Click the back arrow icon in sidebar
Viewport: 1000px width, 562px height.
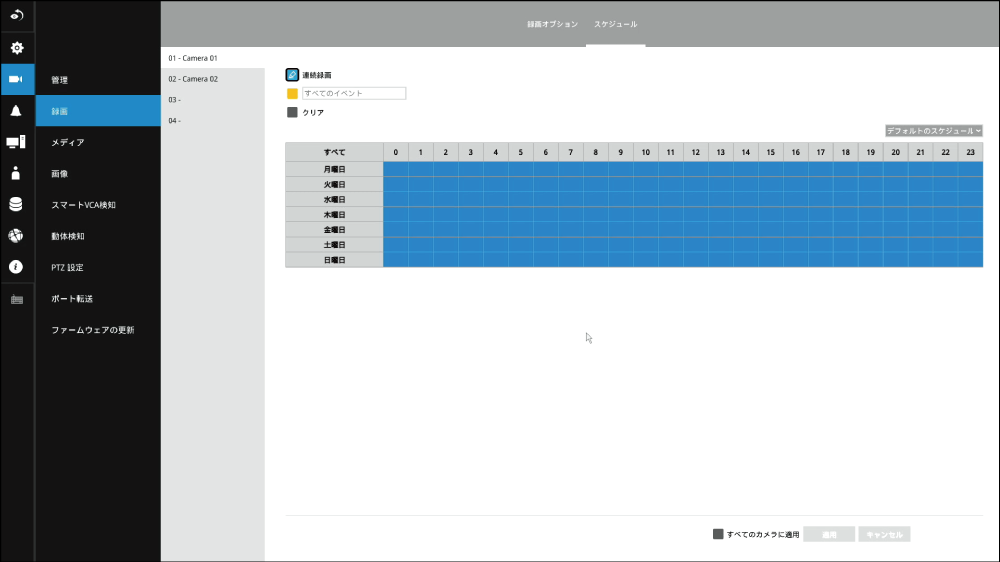16,16
